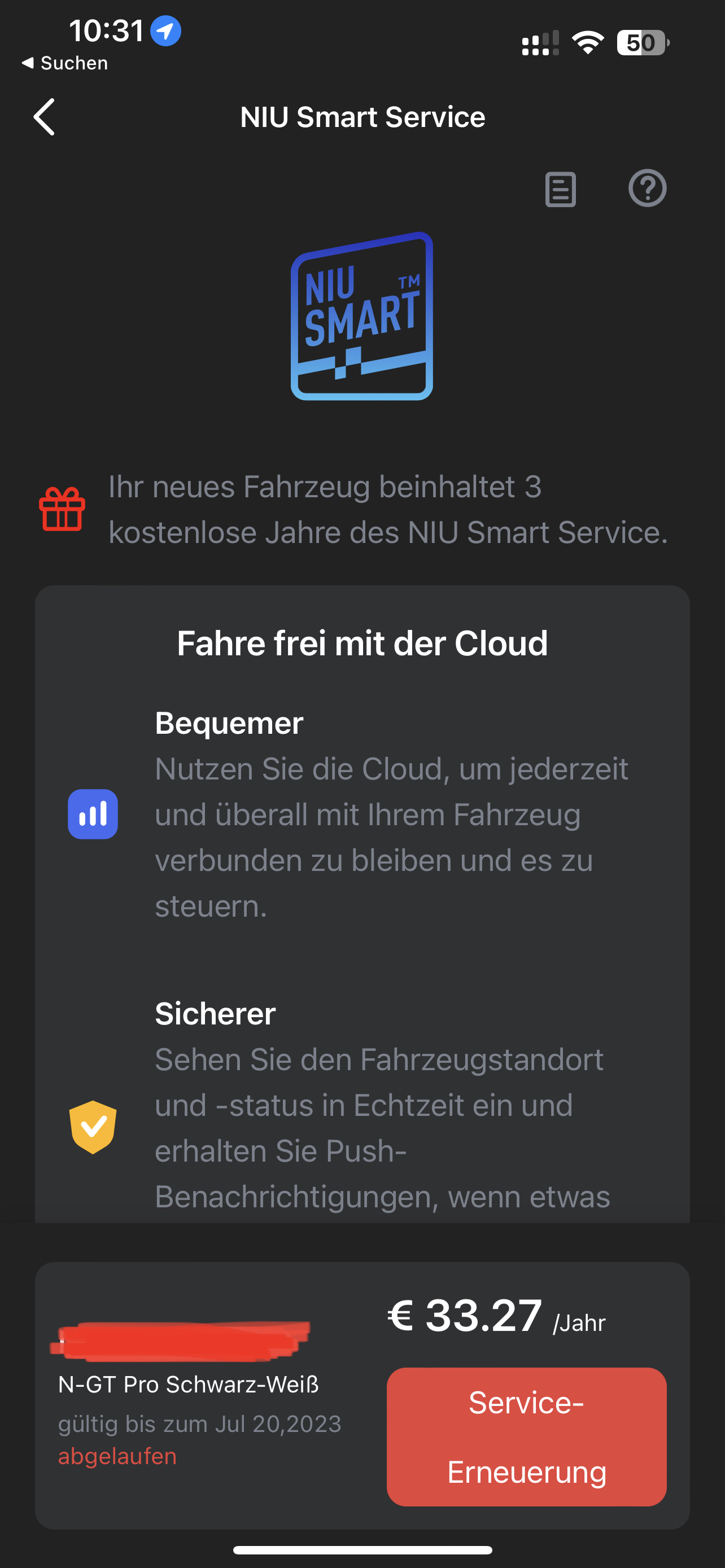Image resolution: width=725 pixels, height=1568 pixels.
Task: Tap the NIU Smart Service page title
Action: [x=362, y=117]
